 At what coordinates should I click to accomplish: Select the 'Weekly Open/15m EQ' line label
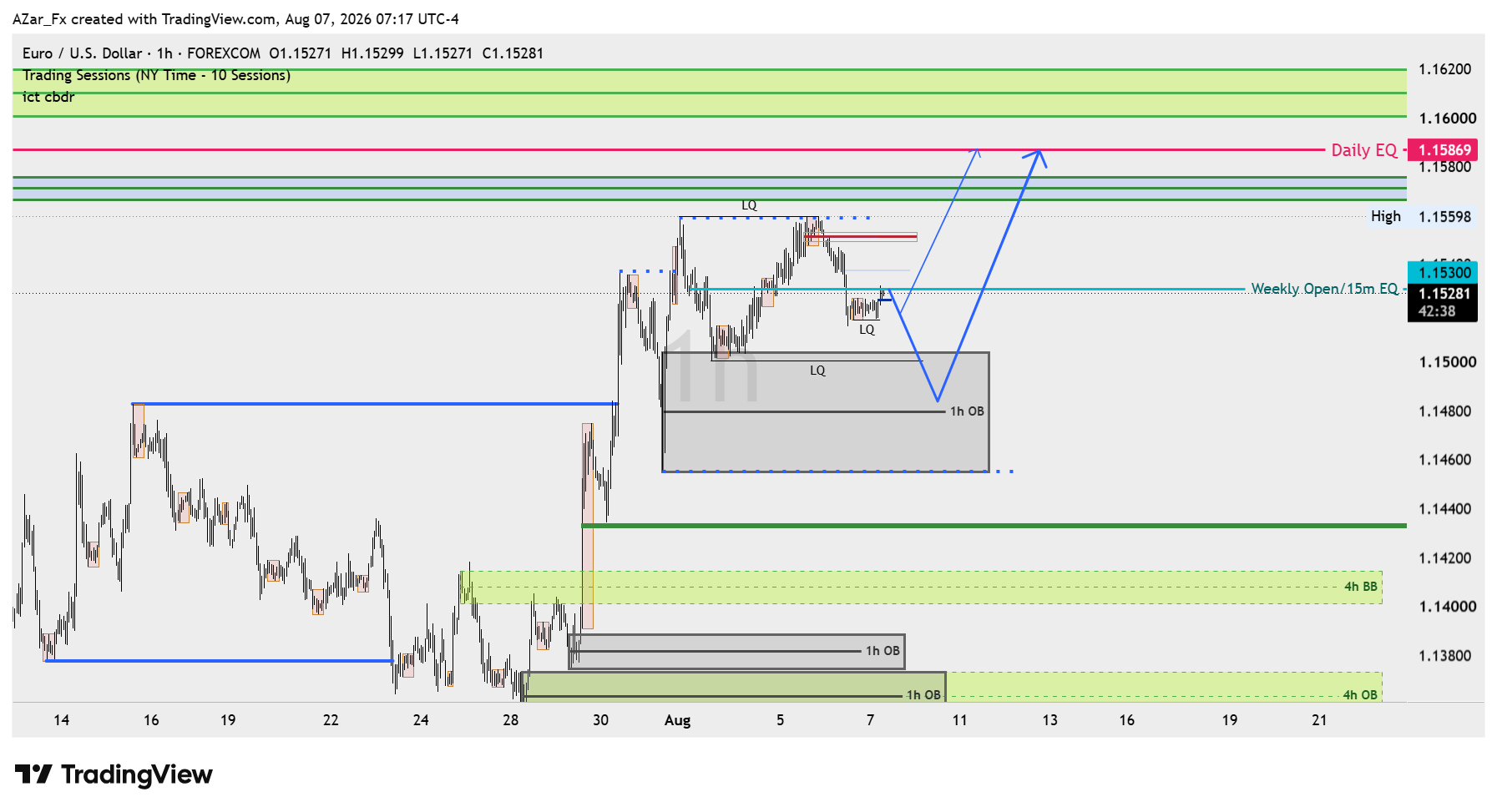point(1324,289)
